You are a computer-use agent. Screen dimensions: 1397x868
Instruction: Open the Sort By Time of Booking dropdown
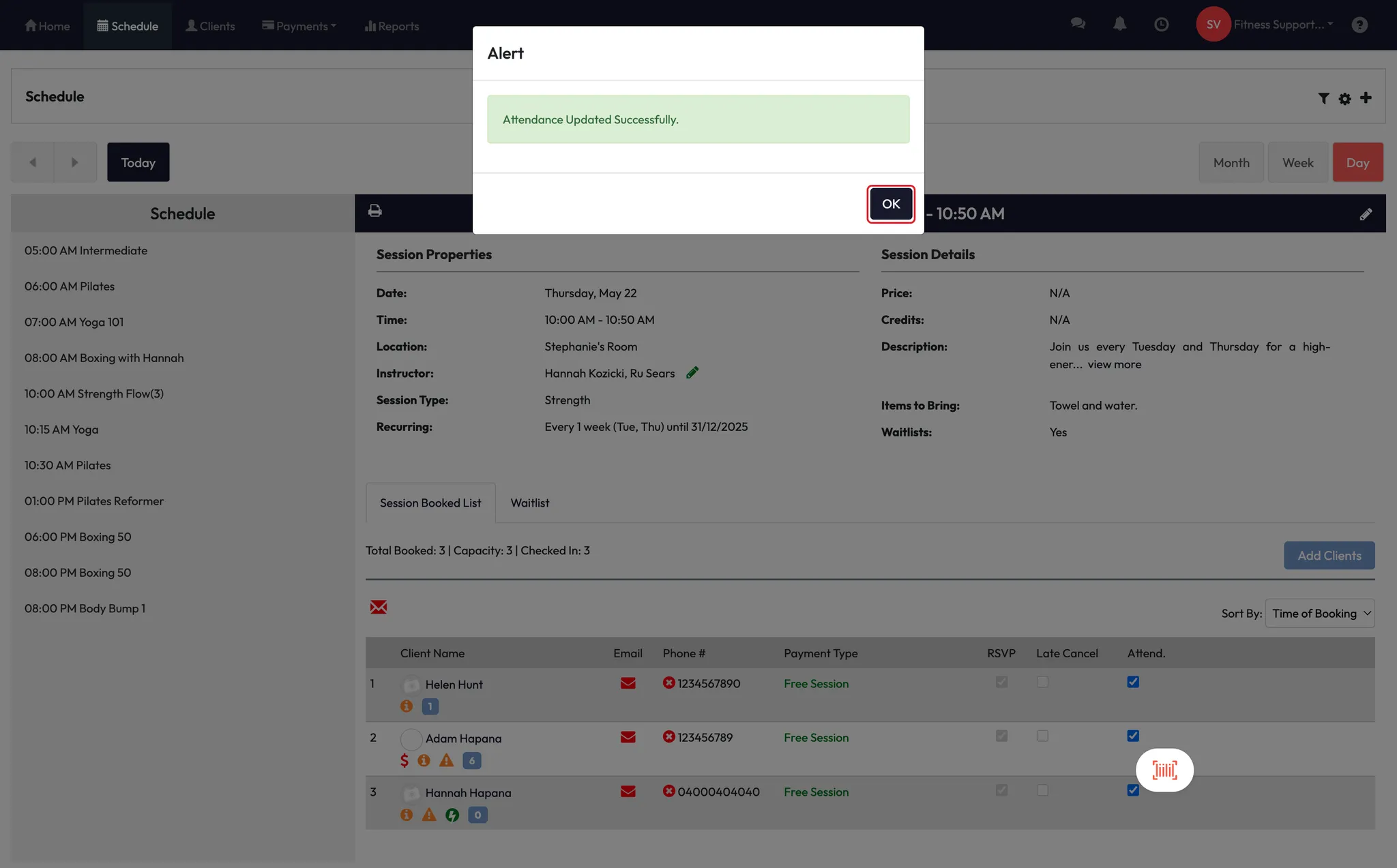[x=1319, y=613]
